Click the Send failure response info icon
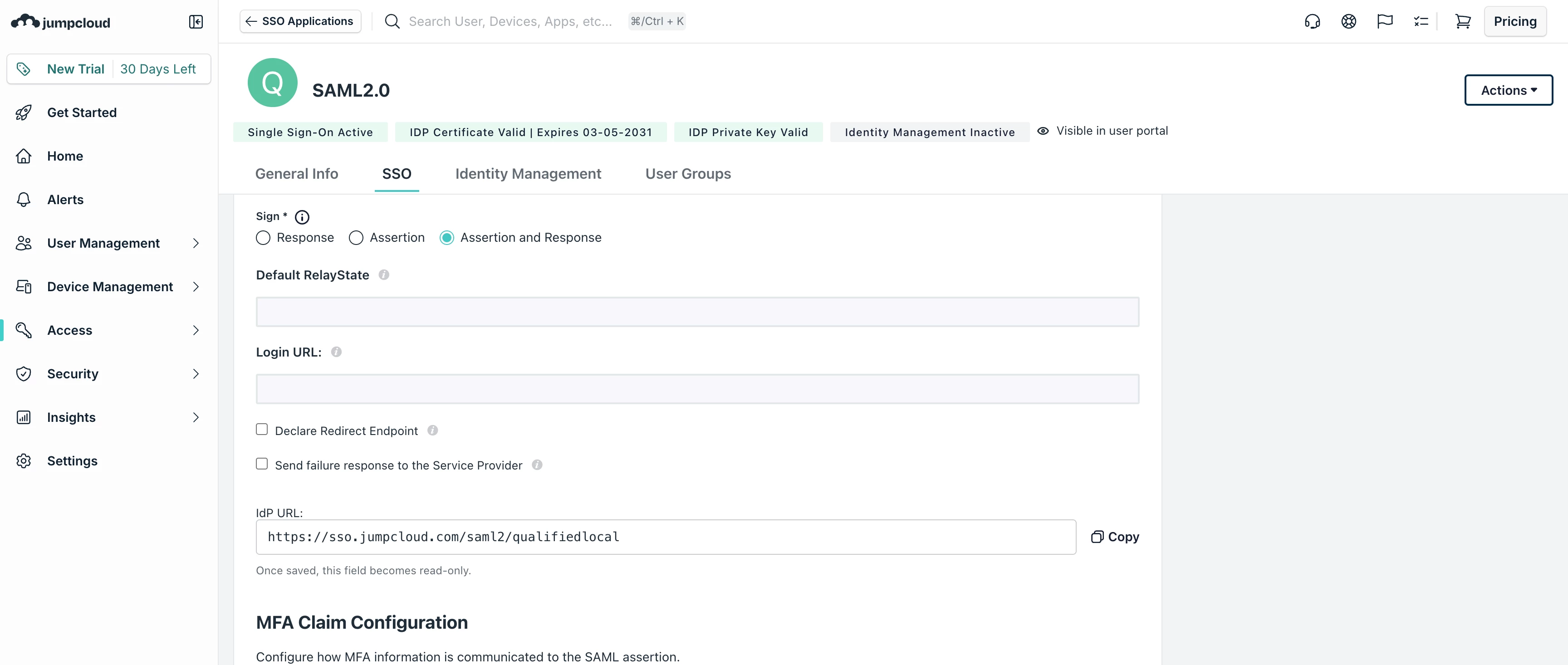This screenshot has width=1568, height=665. (x=537, y=465)
